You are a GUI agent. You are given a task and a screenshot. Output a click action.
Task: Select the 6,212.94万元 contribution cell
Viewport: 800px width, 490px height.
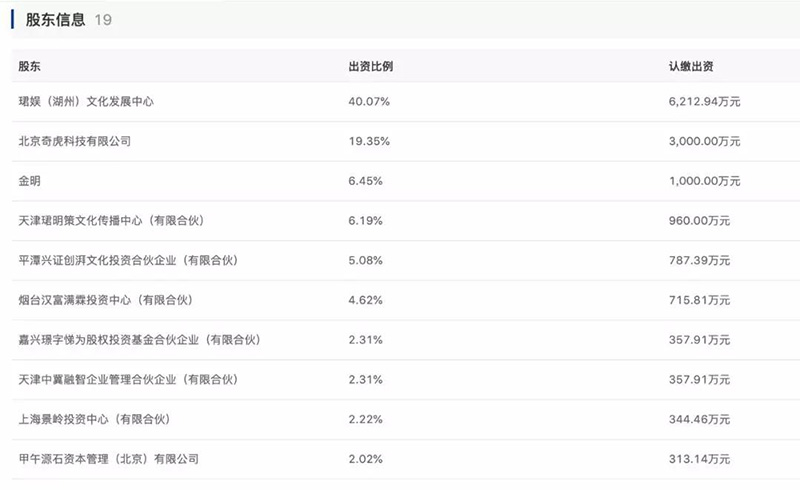click(705, 102)
